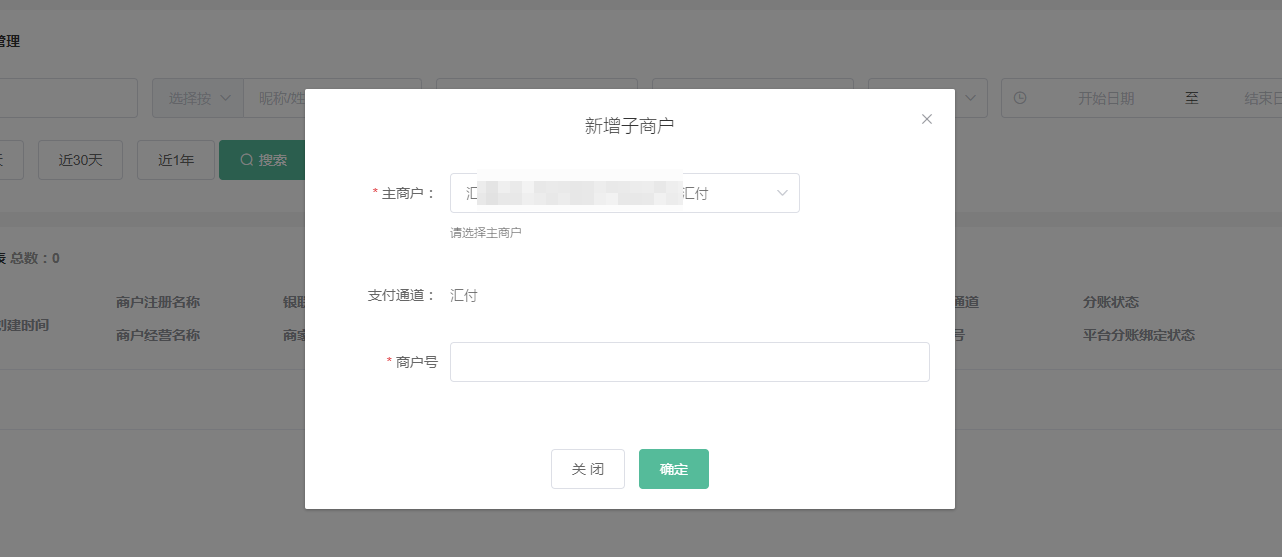
Task: Click the 分账状态 column header
Action: click(x=1110, y=302)
